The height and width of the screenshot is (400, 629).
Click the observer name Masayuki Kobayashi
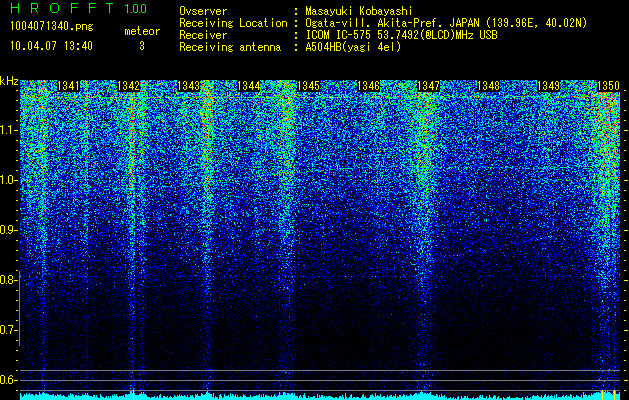tap(359, 12)
